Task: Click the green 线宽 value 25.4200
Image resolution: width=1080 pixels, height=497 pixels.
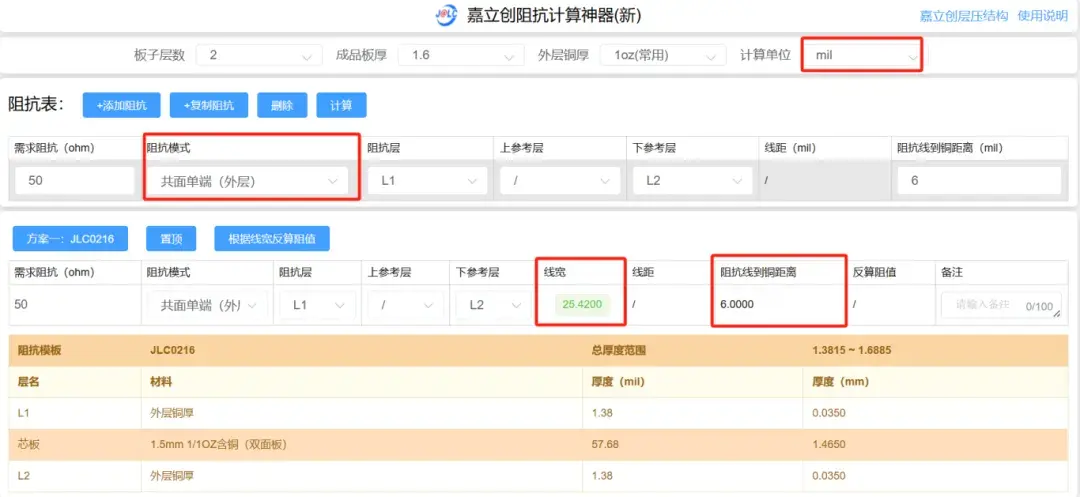Action: point(582,304)
